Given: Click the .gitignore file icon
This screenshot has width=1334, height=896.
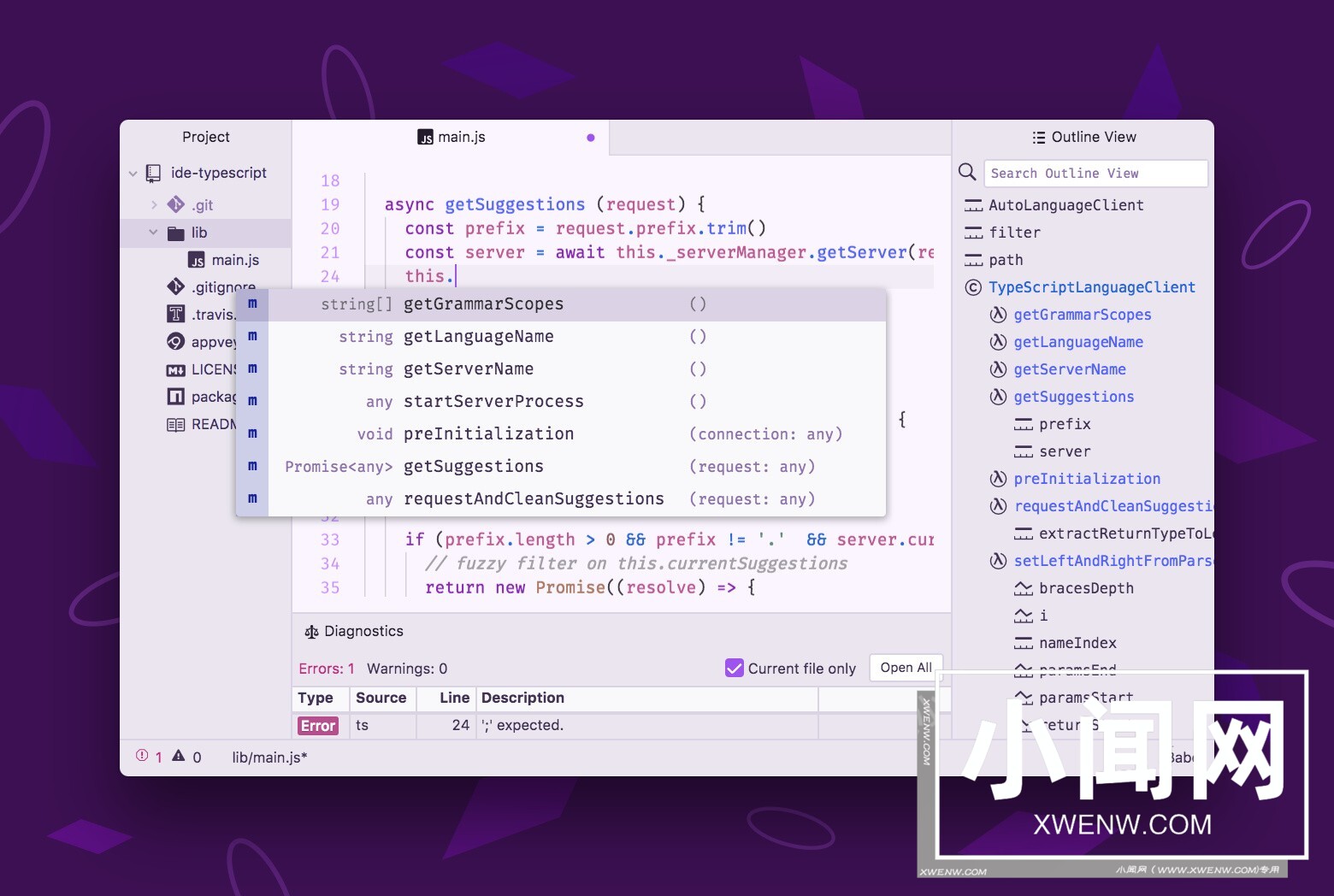Looking at the screenshot, I should 176,286.
